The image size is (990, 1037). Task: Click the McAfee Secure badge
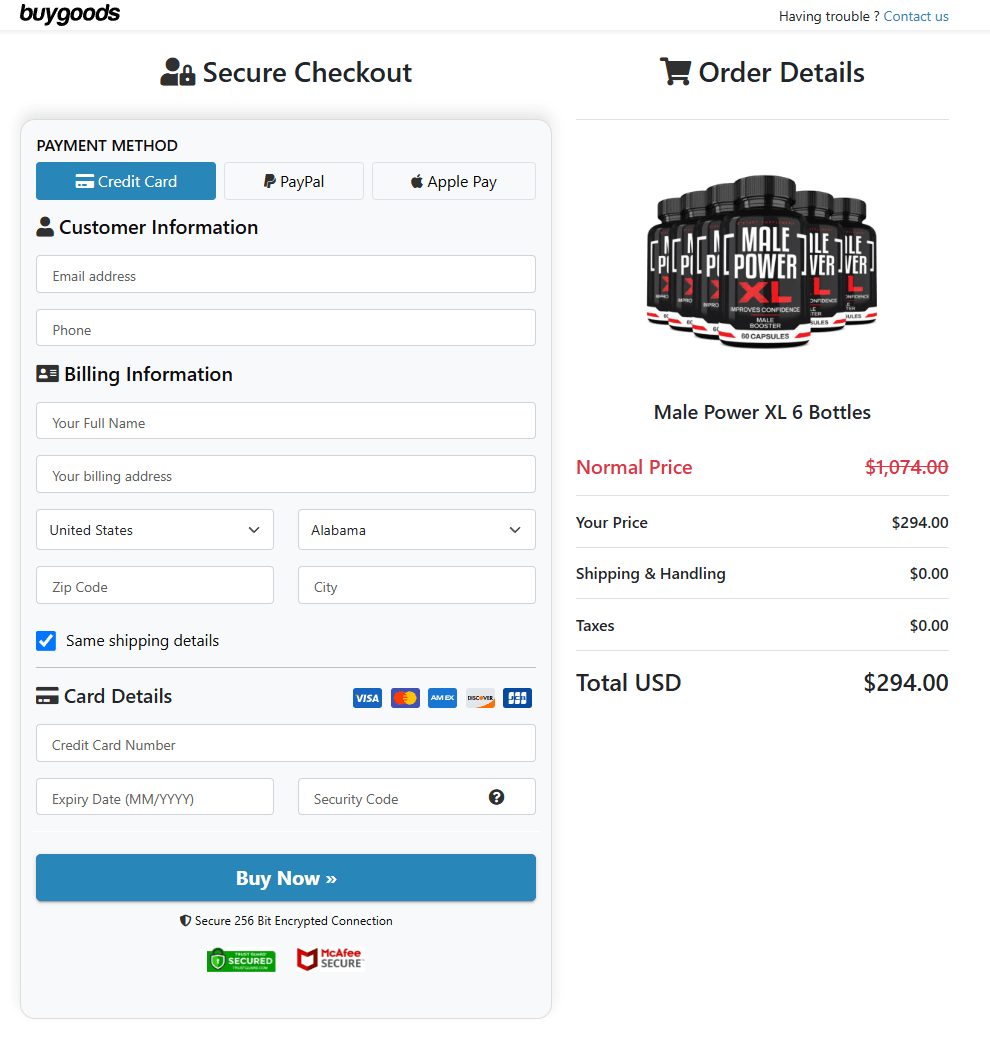point(330,959)
